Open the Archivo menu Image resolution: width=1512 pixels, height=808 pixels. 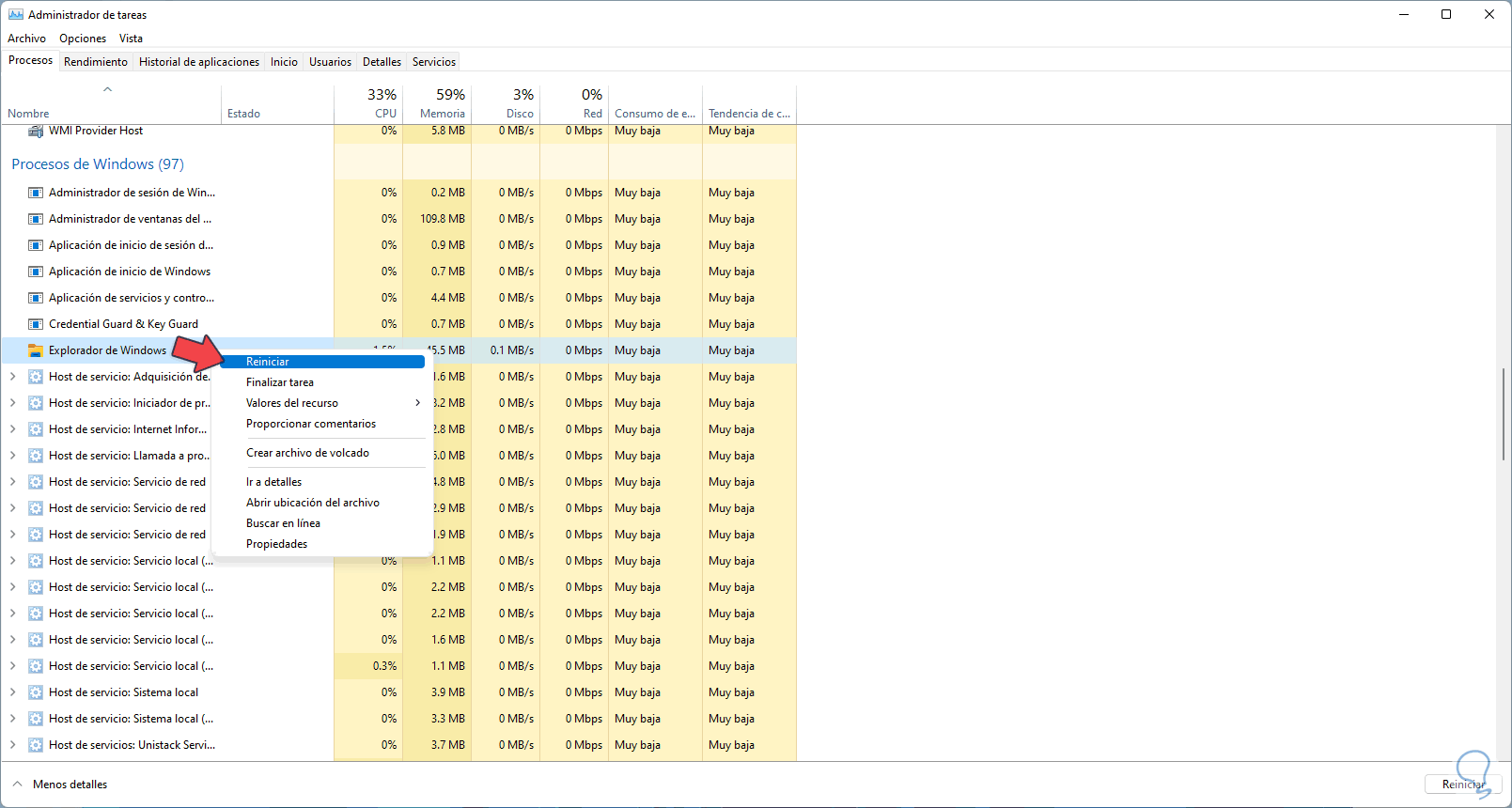click(26, 39)
